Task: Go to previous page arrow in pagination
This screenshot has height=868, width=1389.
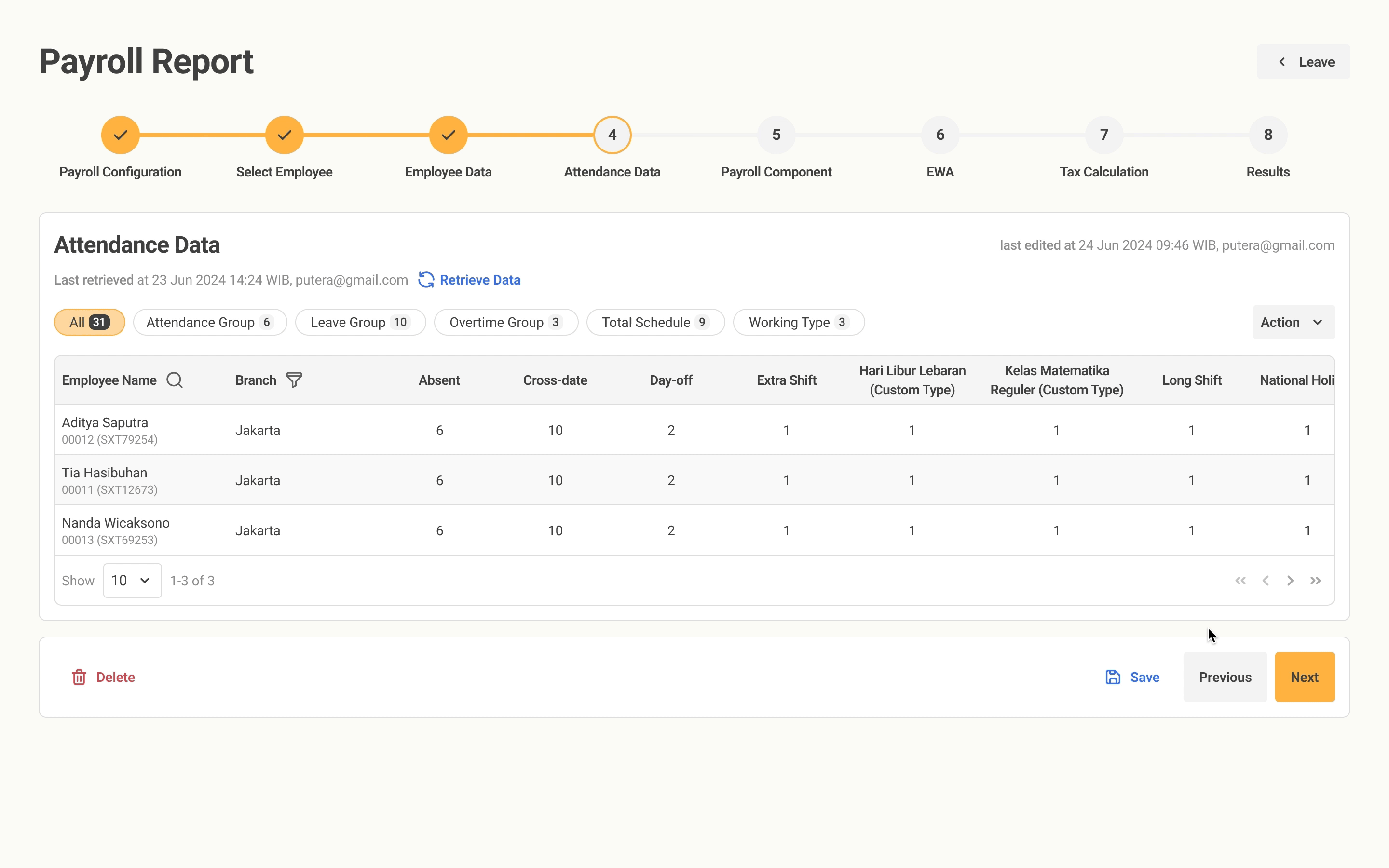Action: point(1266,581)
